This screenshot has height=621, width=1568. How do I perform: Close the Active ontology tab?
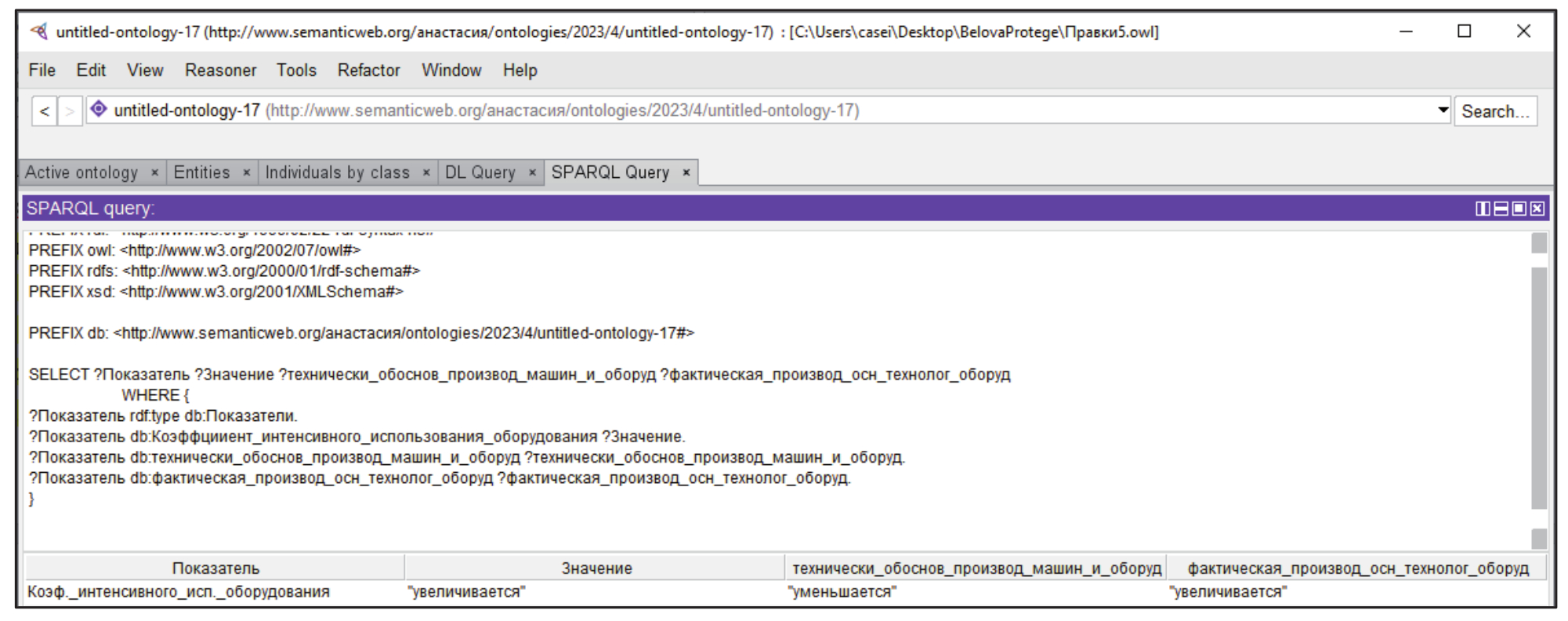coord(154,172)
